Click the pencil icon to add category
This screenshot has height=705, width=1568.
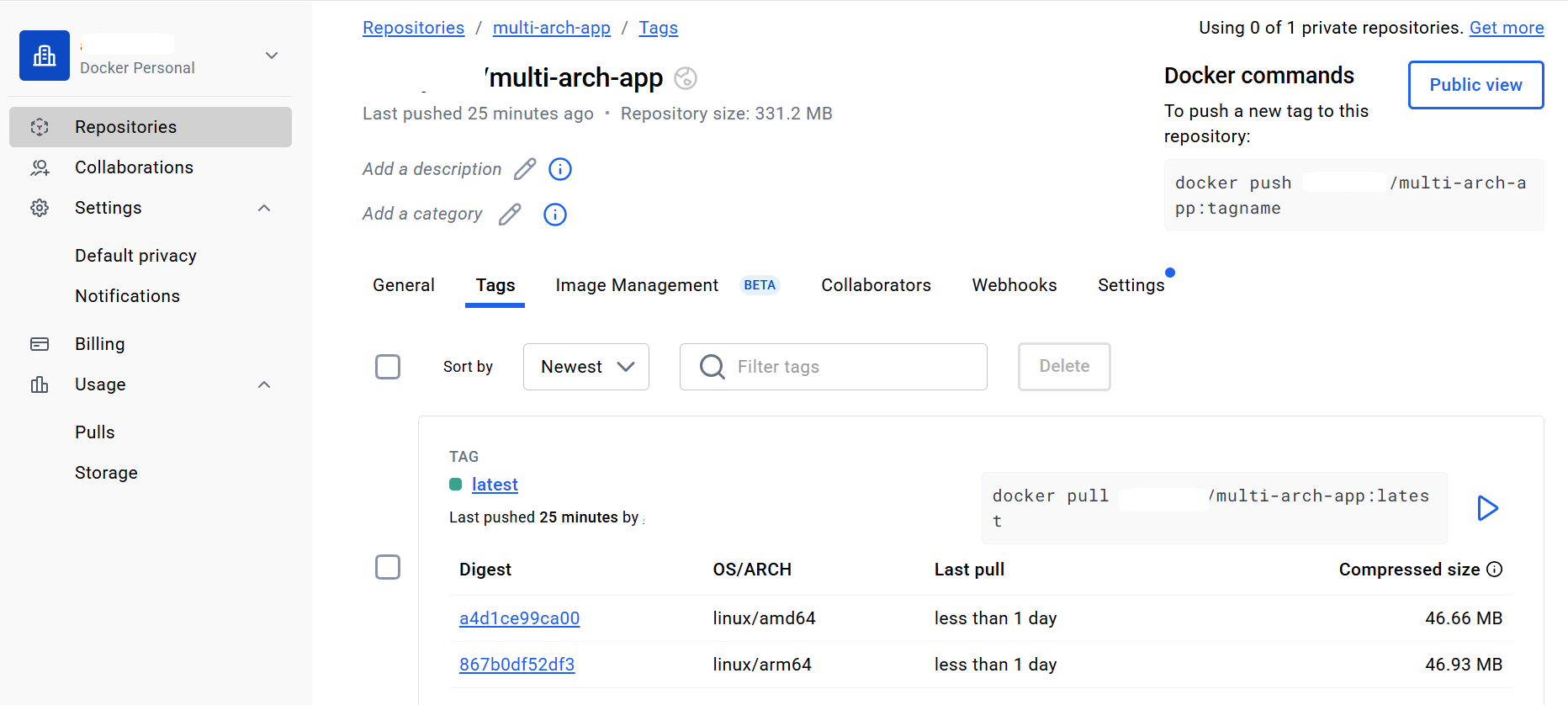pyautogui.click(x=510, y=215)
